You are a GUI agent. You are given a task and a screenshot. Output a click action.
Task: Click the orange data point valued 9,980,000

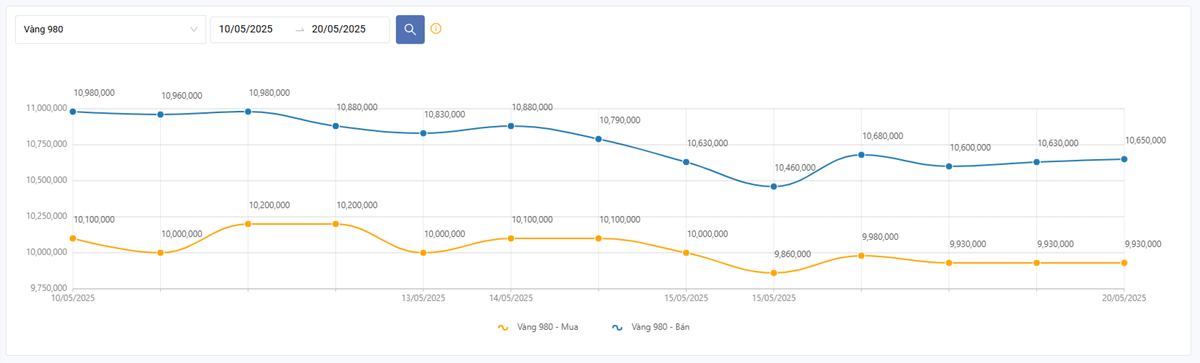click(x=861, y=256)
